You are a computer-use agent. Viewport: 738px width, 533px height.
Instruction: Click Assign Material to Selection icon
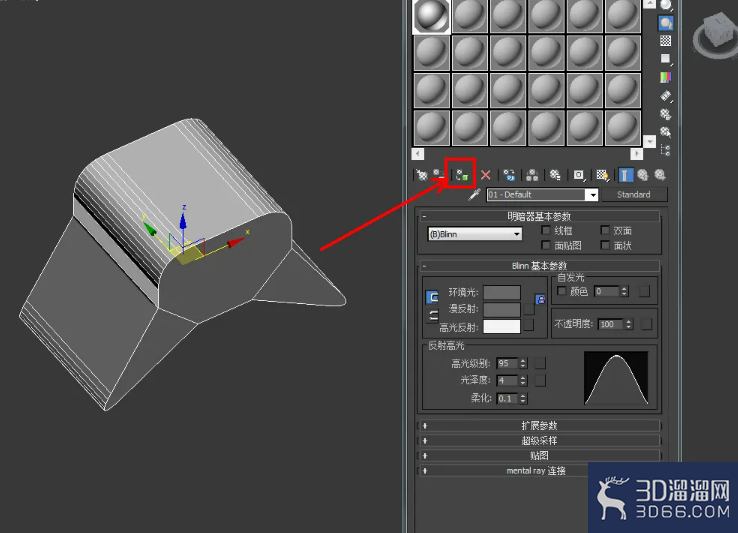click(x=462, y=175)
